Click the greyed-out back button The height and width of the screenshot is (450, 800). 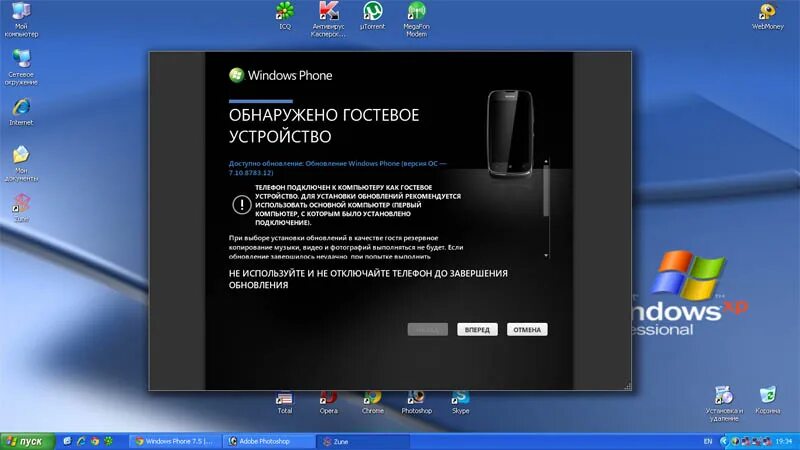tap(428, 330)
